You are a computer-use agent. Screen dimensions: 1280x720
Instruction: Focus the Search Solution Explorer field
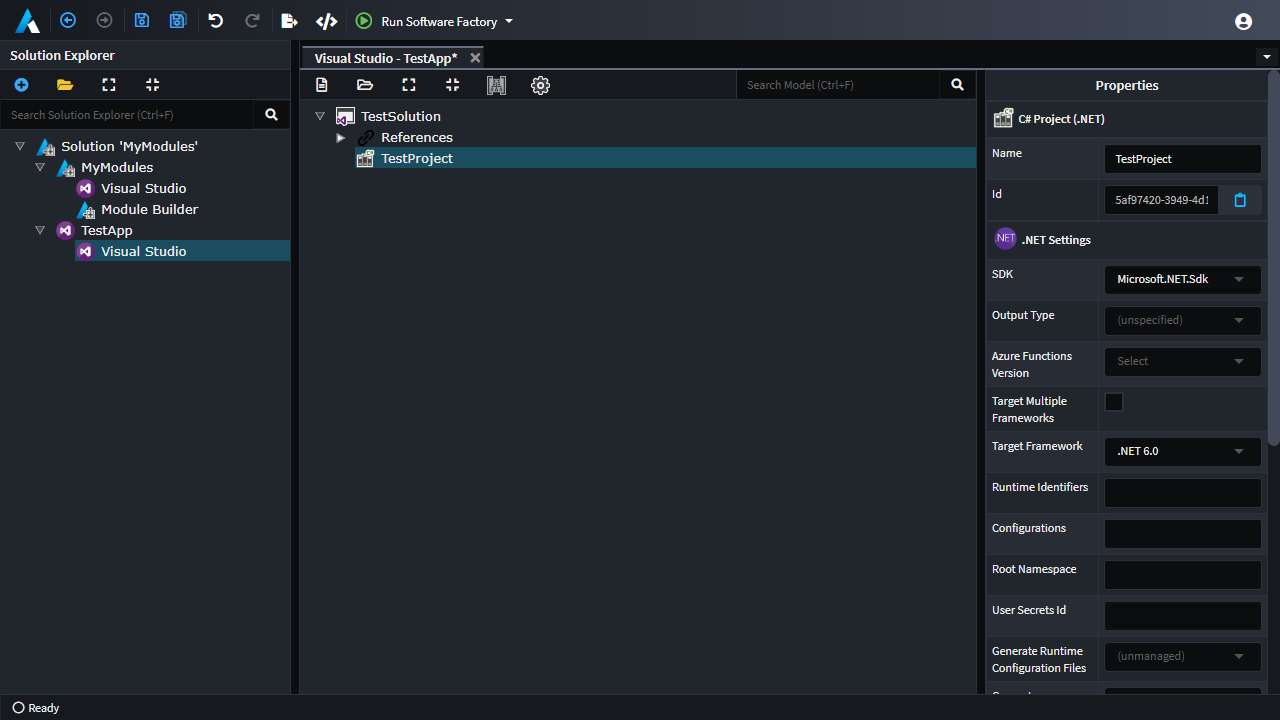tap(127, 115)
